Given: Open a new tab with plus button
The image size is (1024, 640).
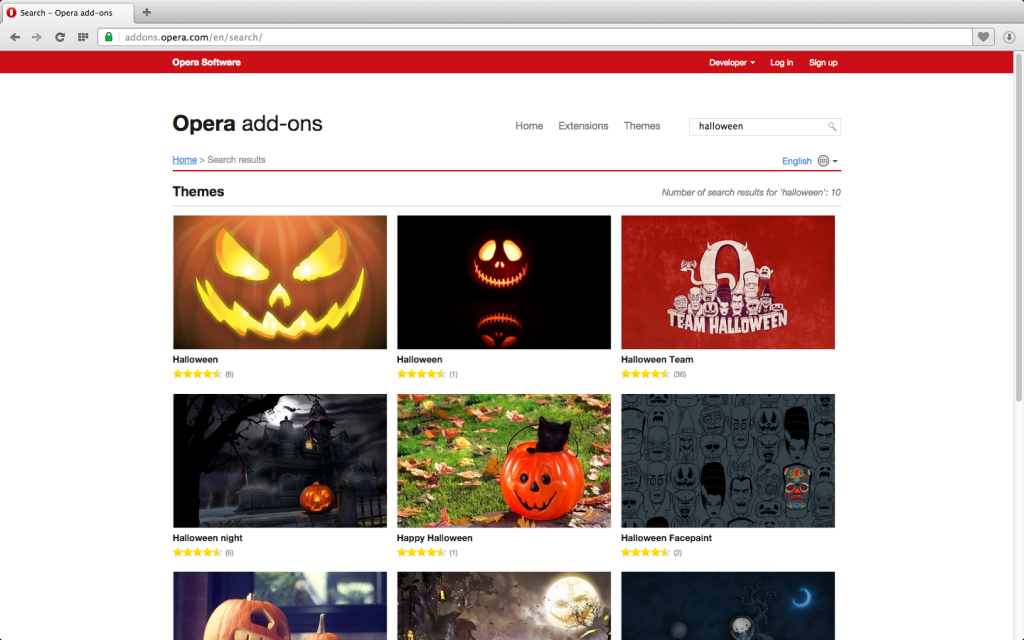Looking at the screenshot, I should [147, 12].
